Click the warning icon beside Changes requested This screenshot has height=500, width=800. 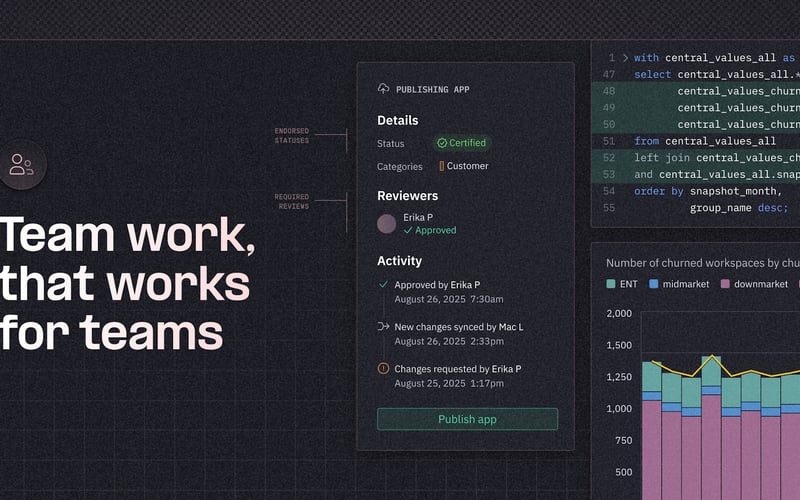(383, 368)
